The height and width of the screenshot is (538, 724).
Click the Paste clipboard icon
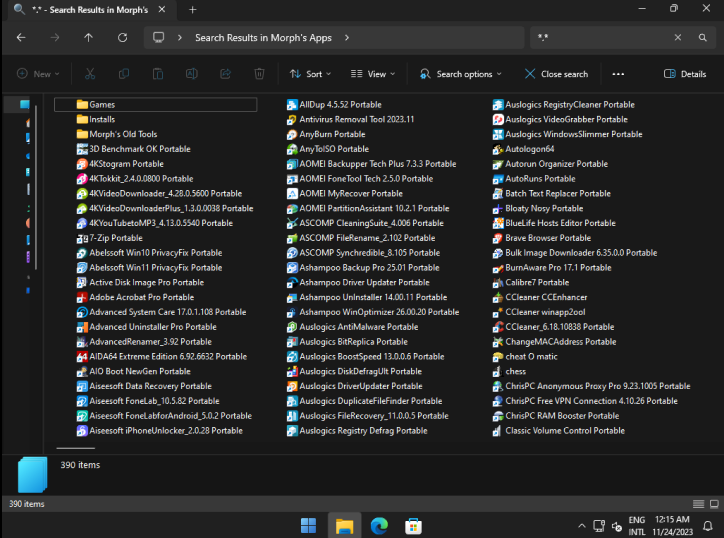[x=158, y=74]
